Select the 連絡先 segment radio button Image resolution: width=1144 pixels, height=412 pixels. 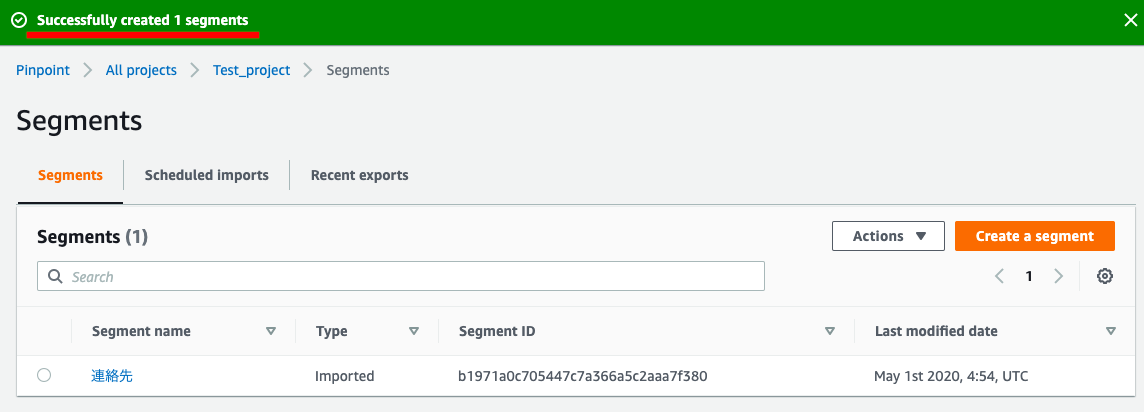click(x=44, y=375)
